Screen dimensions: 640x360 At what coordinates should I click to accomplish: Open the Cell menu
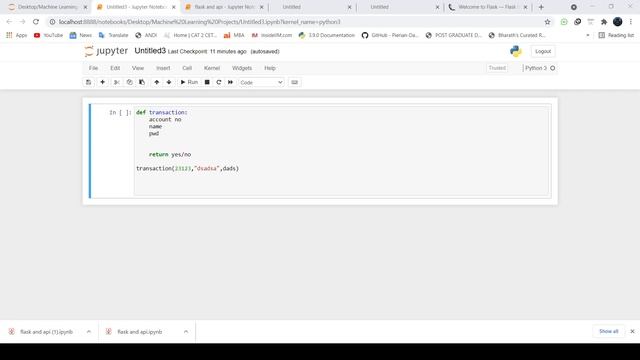coord(187,68)
